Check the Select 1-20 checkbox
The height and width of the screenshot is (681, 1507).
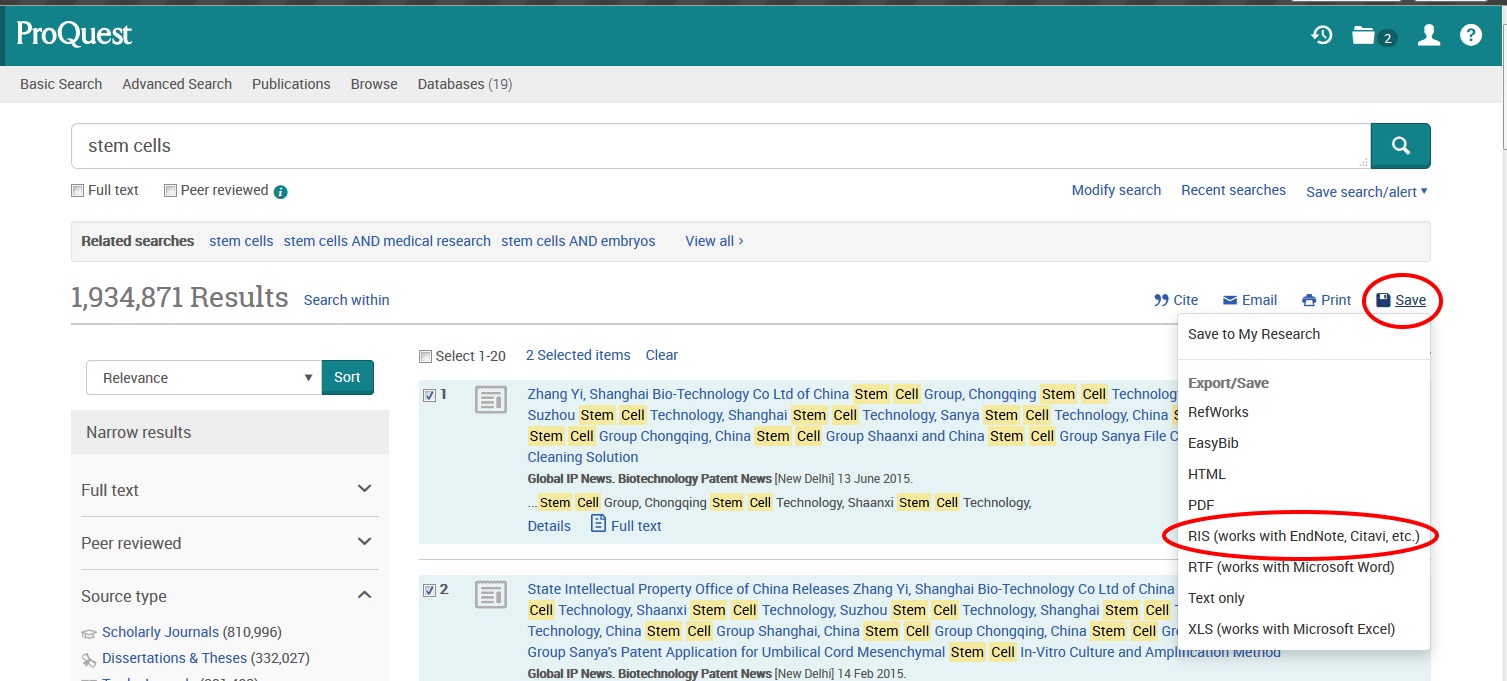pyautogui.click(x=426, y=356)
